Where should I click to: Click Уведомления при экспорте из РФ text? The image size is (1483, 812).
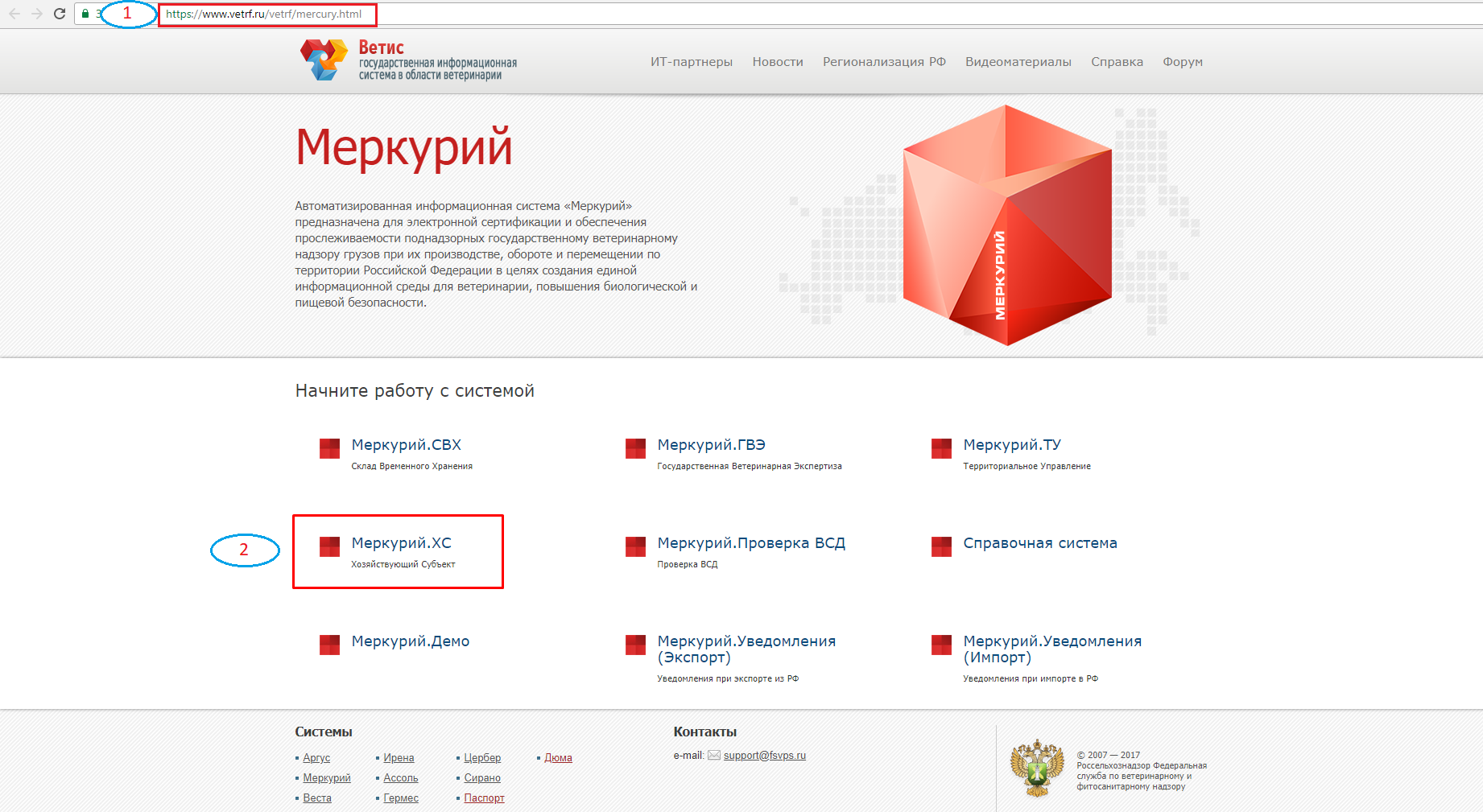728,679
